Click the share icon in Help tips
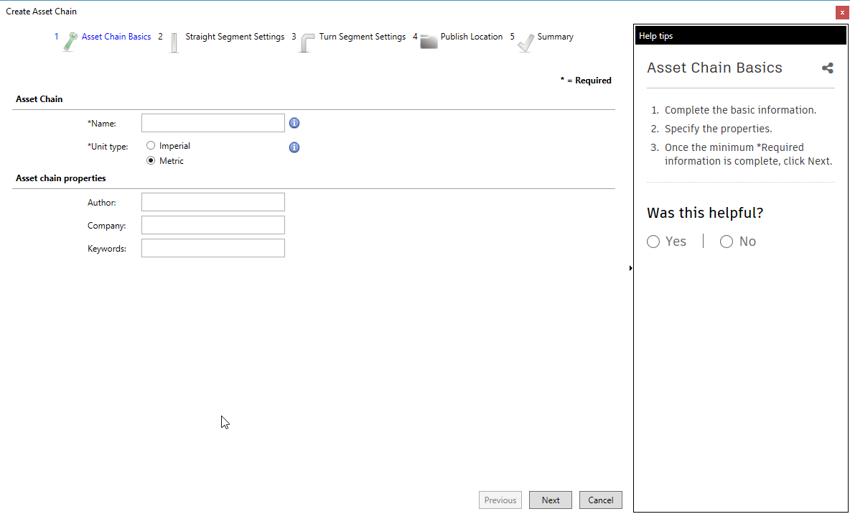 [x=827, y=69]
